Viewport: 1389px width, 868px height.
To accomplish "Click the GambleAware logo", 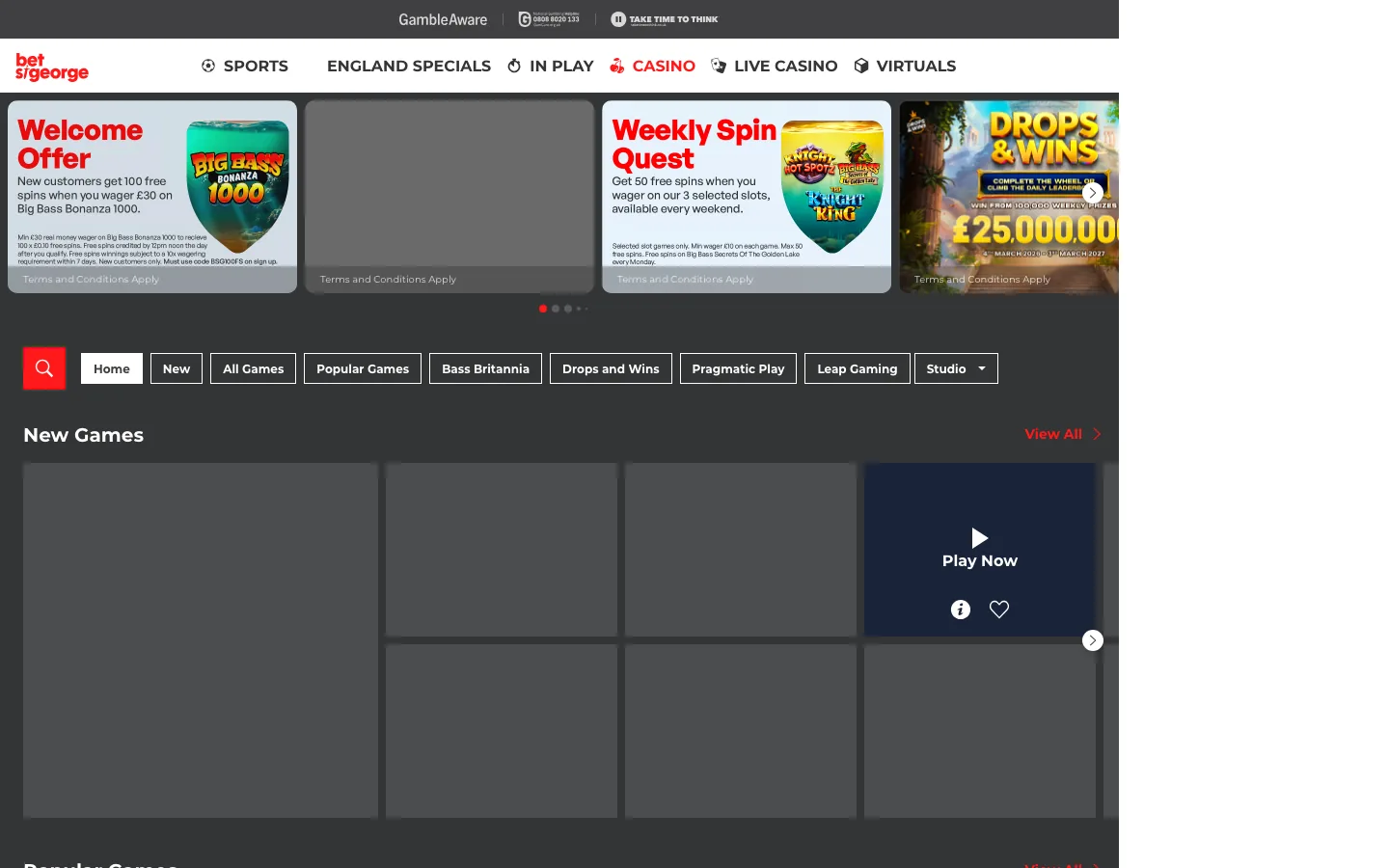I will point(443,19).
